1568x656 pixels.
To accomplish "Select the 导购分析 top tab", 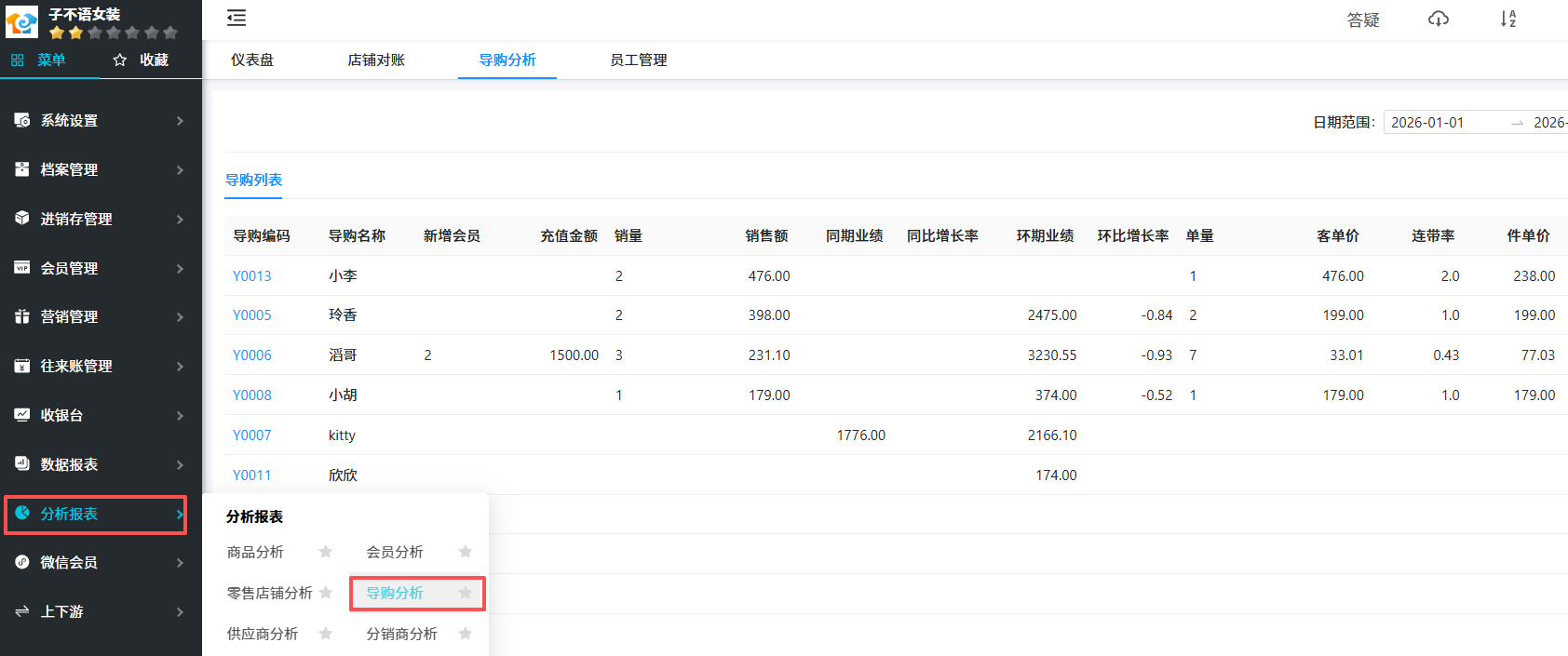I will click(x=507, y=60).
